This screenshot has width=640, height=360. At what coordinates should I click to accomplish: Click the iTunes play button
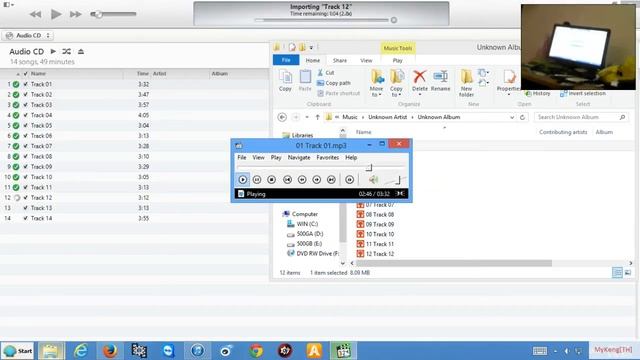pyautogui.click(x=56, y=14)
